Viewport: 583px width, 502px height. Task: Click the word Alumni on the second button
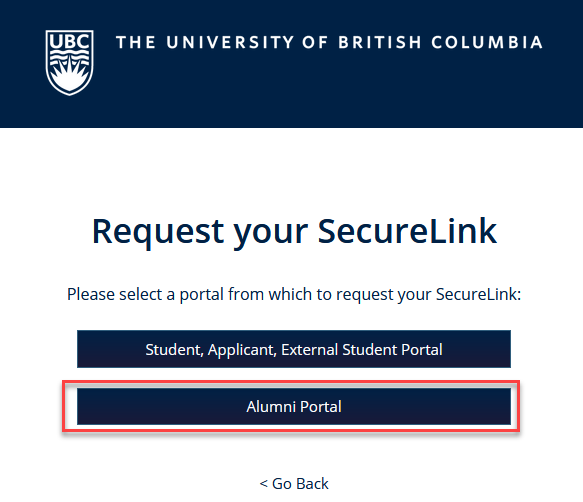[x=271, y=406]
